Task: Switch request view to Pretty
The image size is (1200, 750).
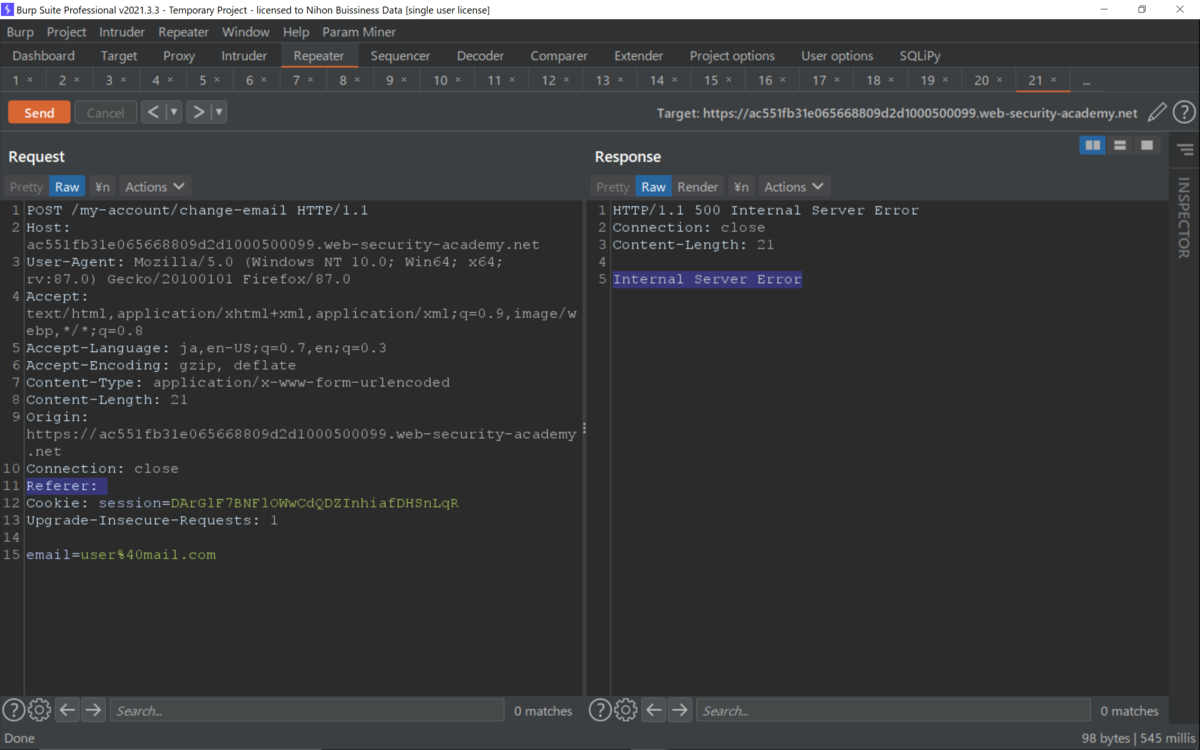Action: 27,187
